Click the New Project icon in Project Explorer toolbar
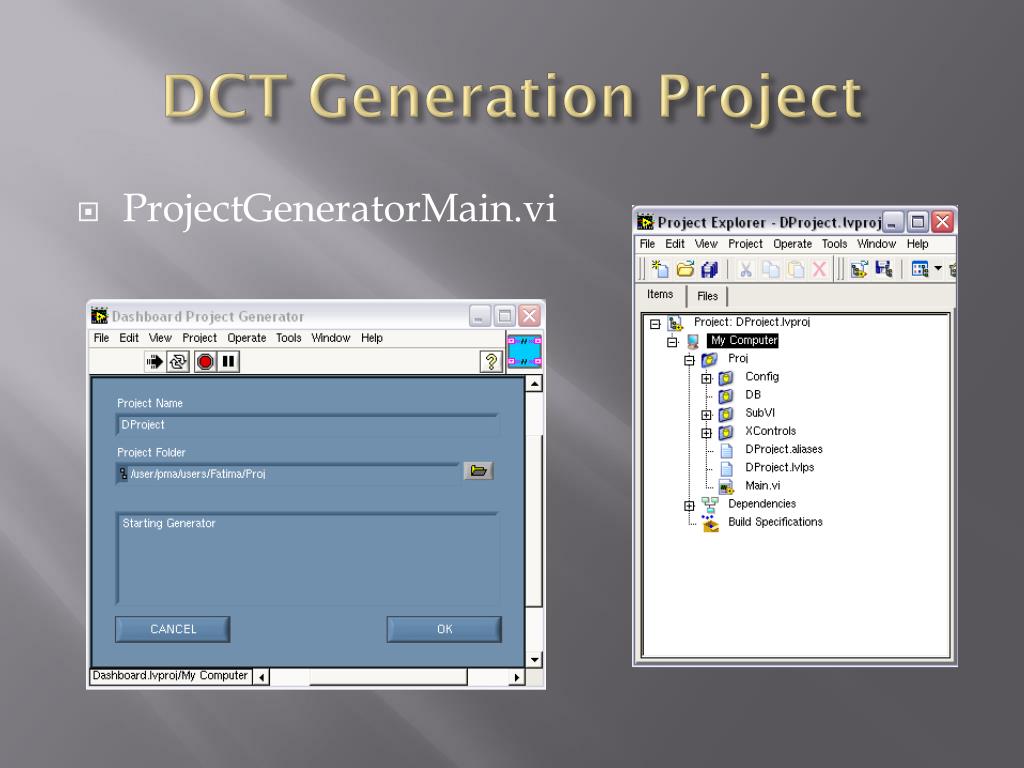Viewport: 1024px width, 768px height. 660,268
